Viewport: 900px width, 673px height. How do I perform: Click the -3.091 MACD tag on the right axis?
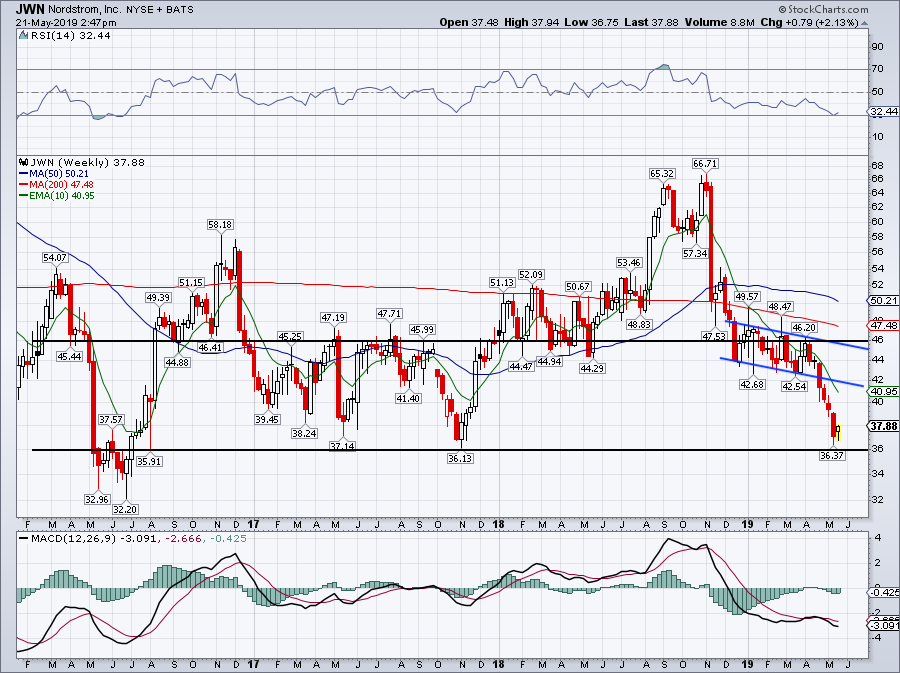tap(883, 625)
